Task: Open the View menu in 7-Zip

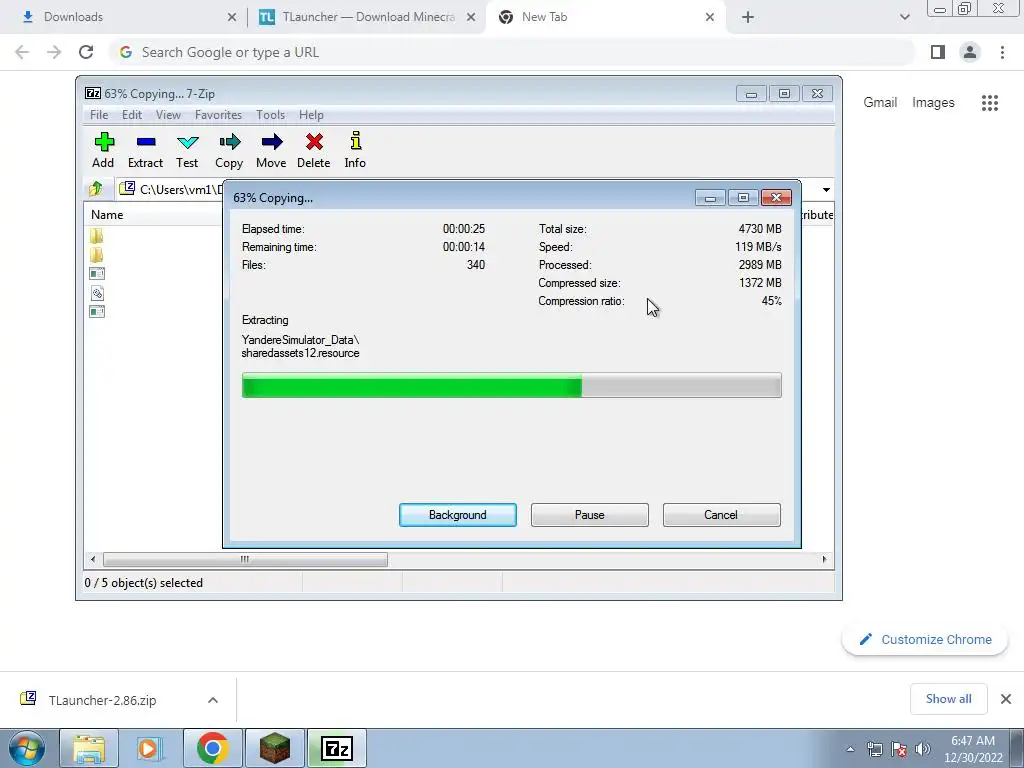Action: point(168,115)
